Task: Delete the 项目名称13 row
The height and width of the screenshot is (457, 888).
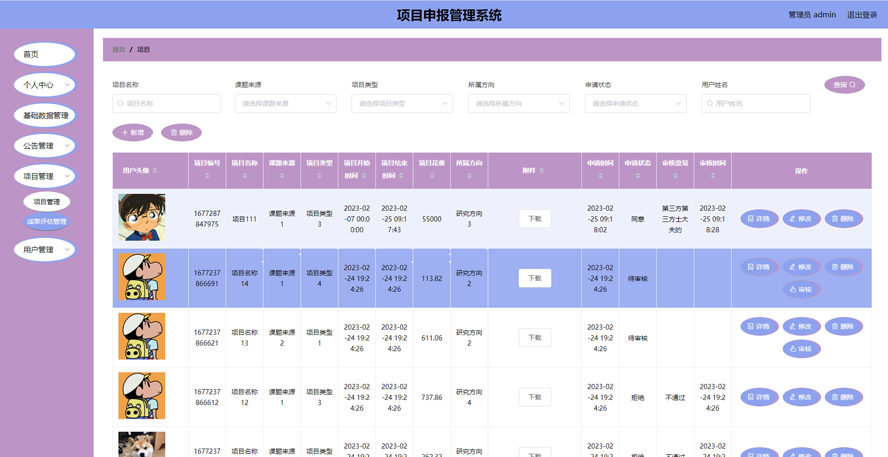Action: tap(843, 326)
